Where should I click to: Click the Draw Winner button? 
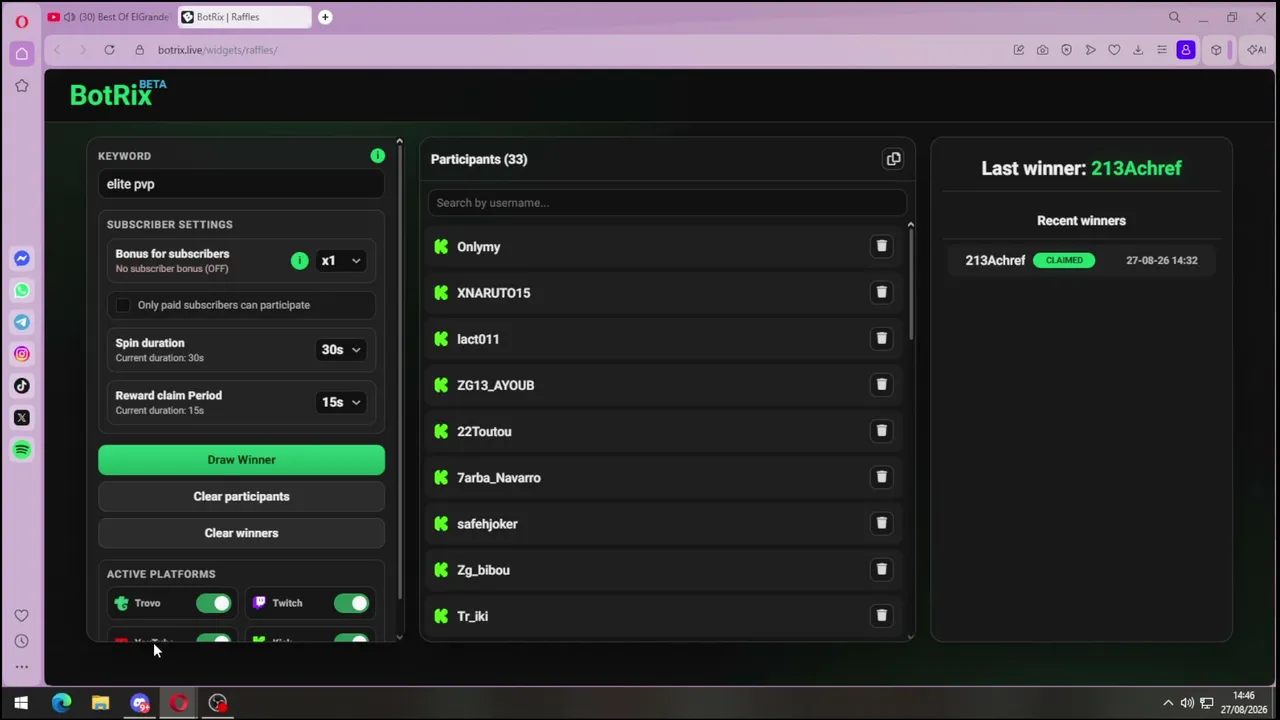pyautogui.click(x=241, y=460)
